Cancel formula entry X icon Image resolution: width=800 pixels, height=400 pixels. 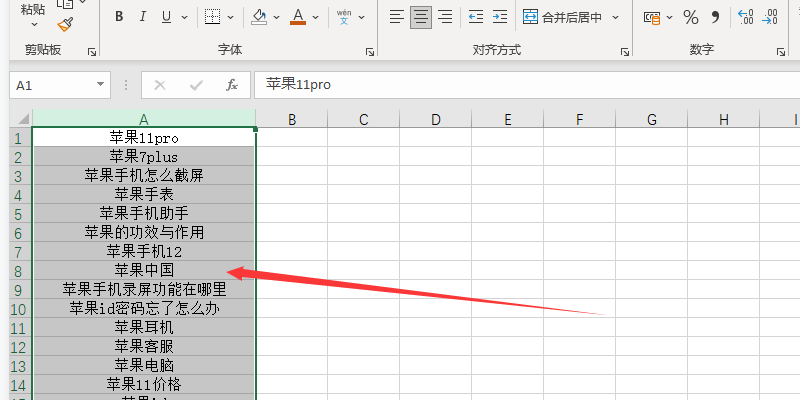click(160, 85)
